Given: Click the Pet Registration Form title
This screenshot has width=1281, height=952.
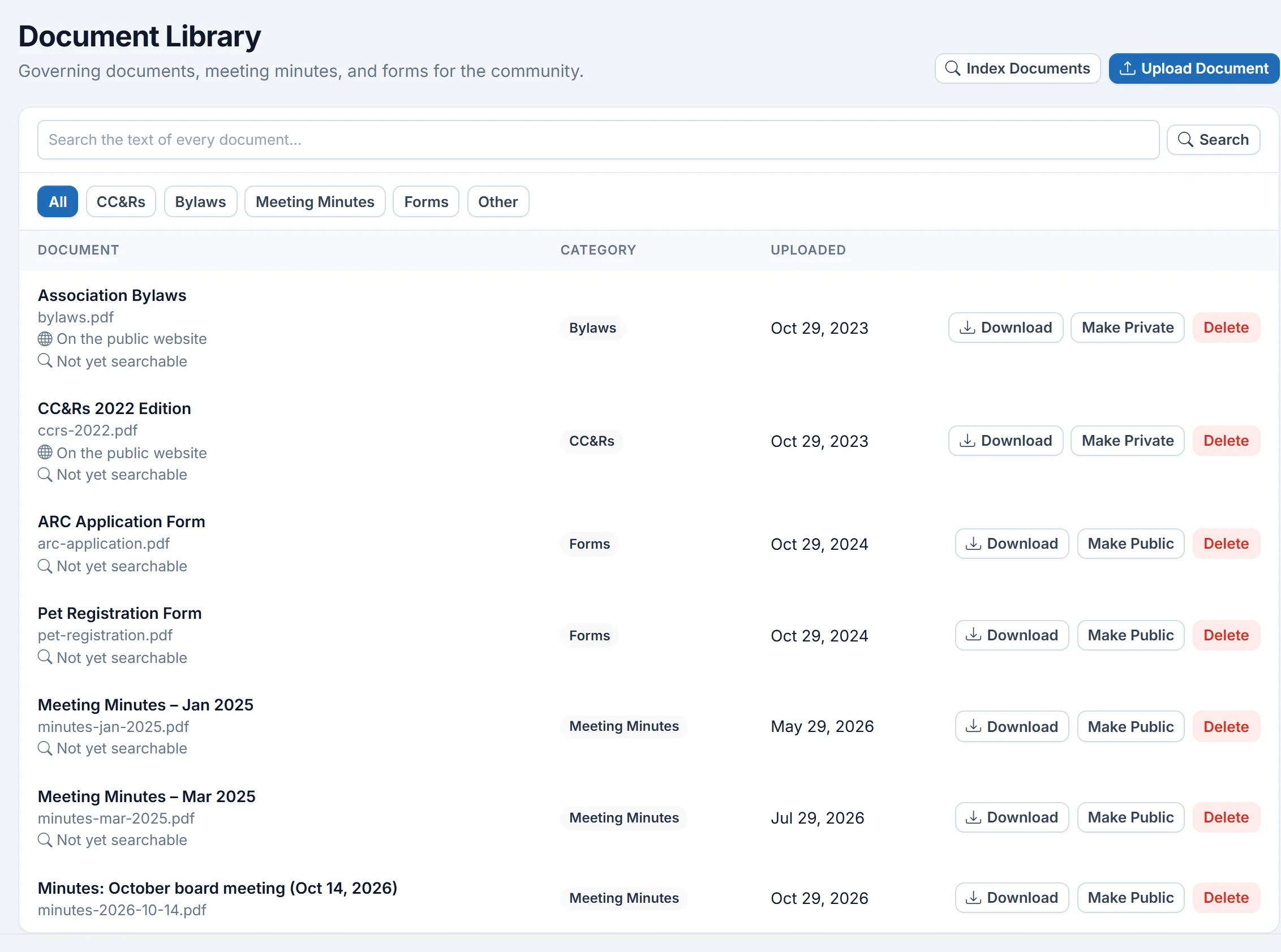Looking at the screenshot, I should [119, 613].
